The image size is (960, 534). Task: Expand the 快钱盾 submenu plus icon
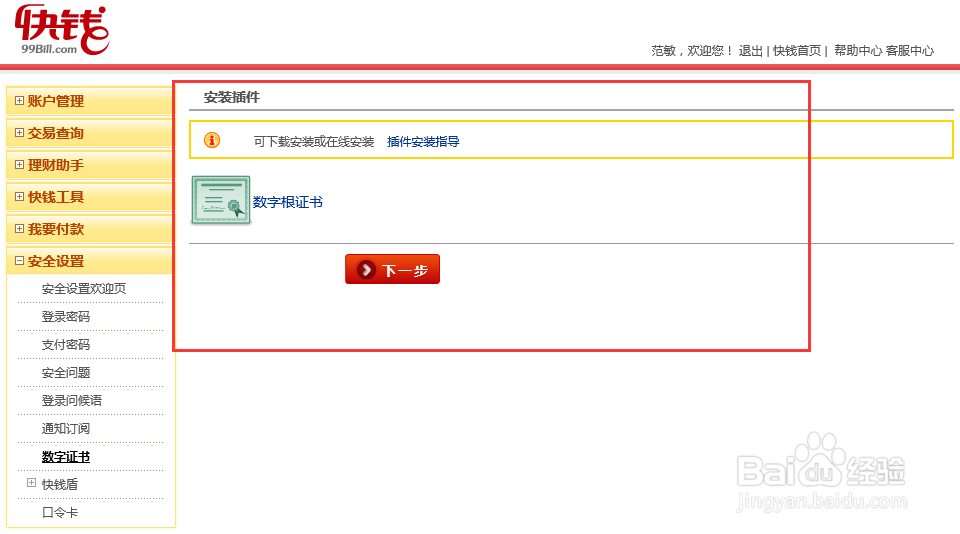pos(31,483)
